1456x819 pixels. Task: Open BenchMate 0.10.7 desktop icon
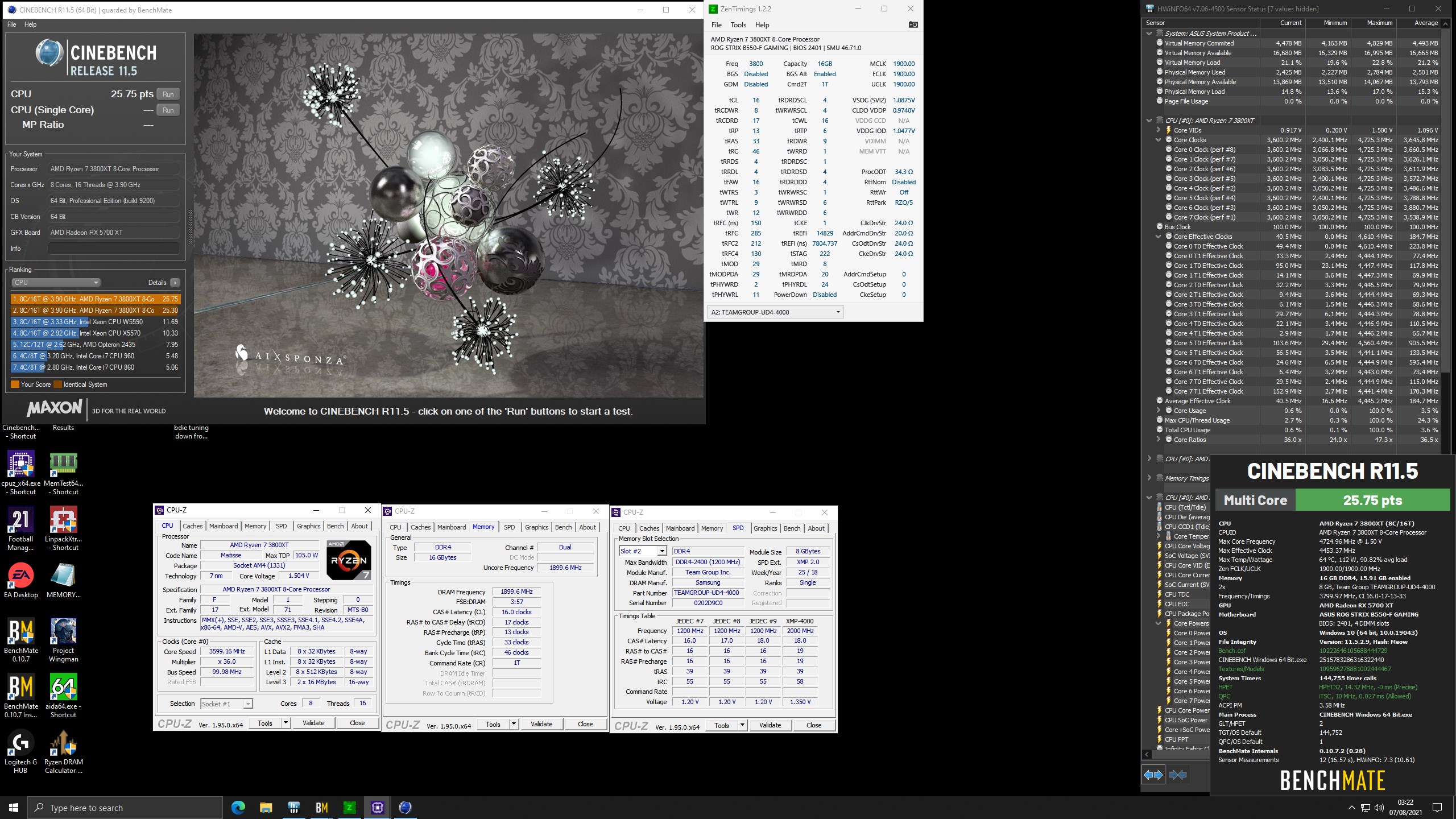coord(21,639)
